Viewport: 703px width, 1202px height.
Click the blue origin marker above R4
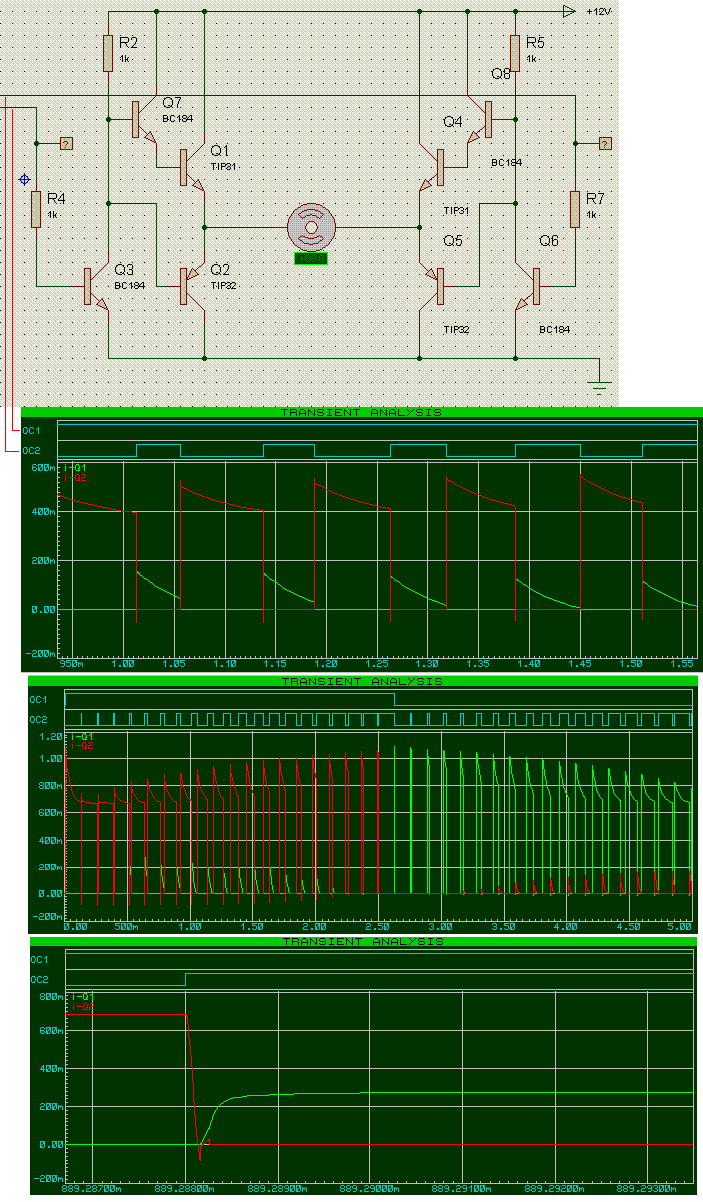25,180
